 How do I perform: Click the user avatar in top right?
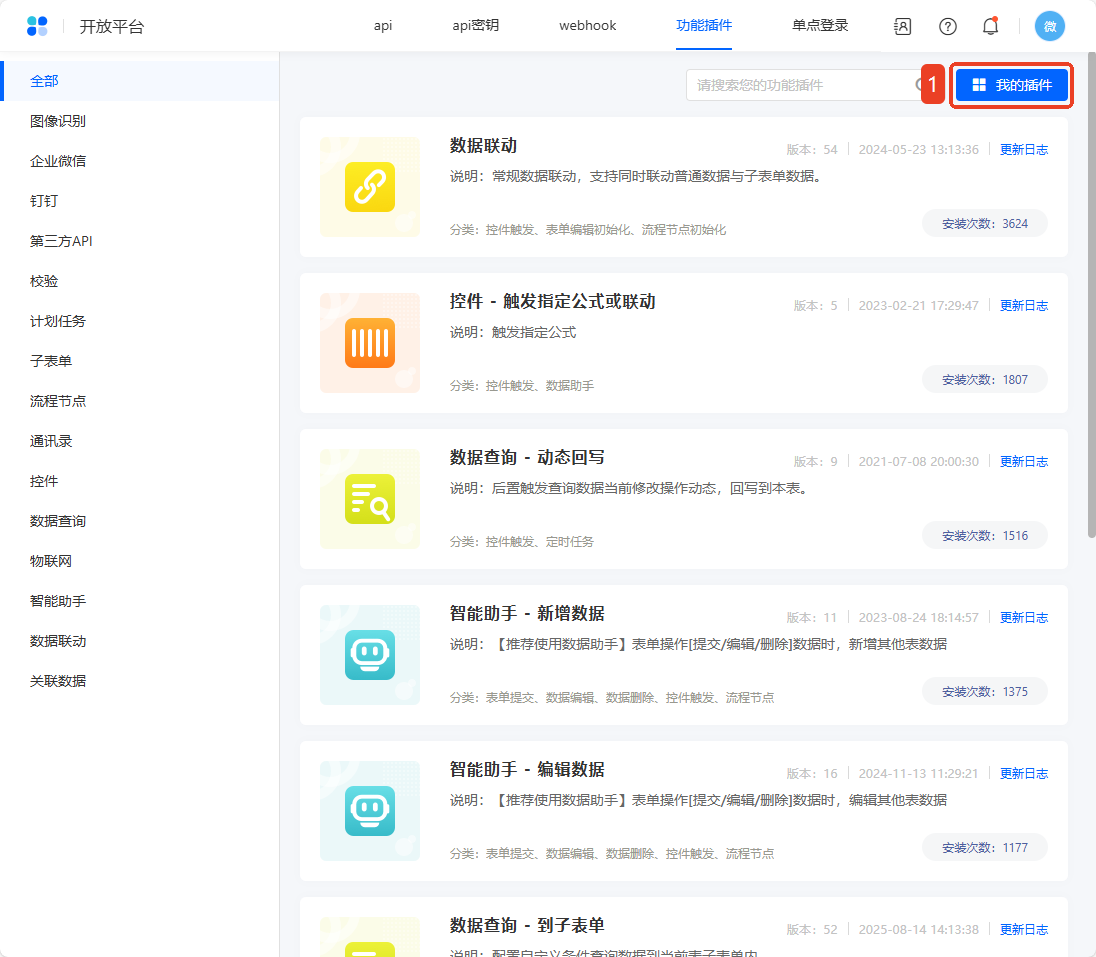(1049, 27)
